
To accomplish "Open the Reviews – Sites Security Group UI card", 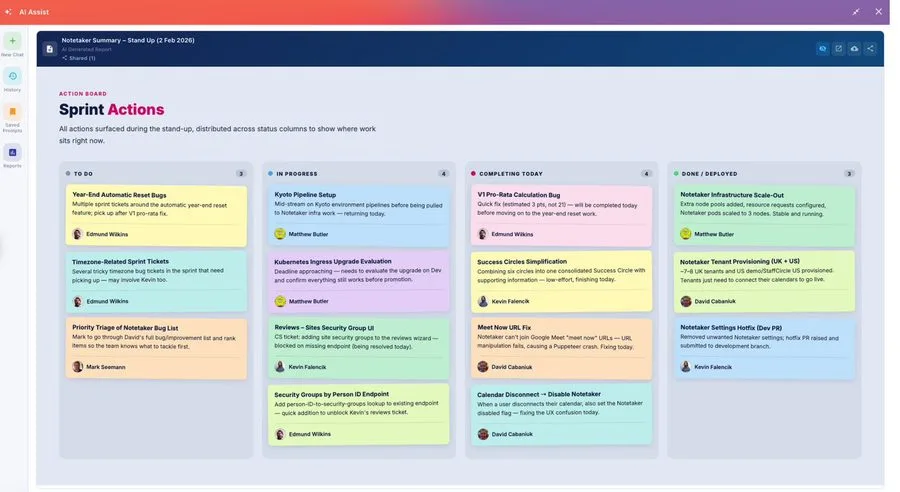I will [359, 348].
